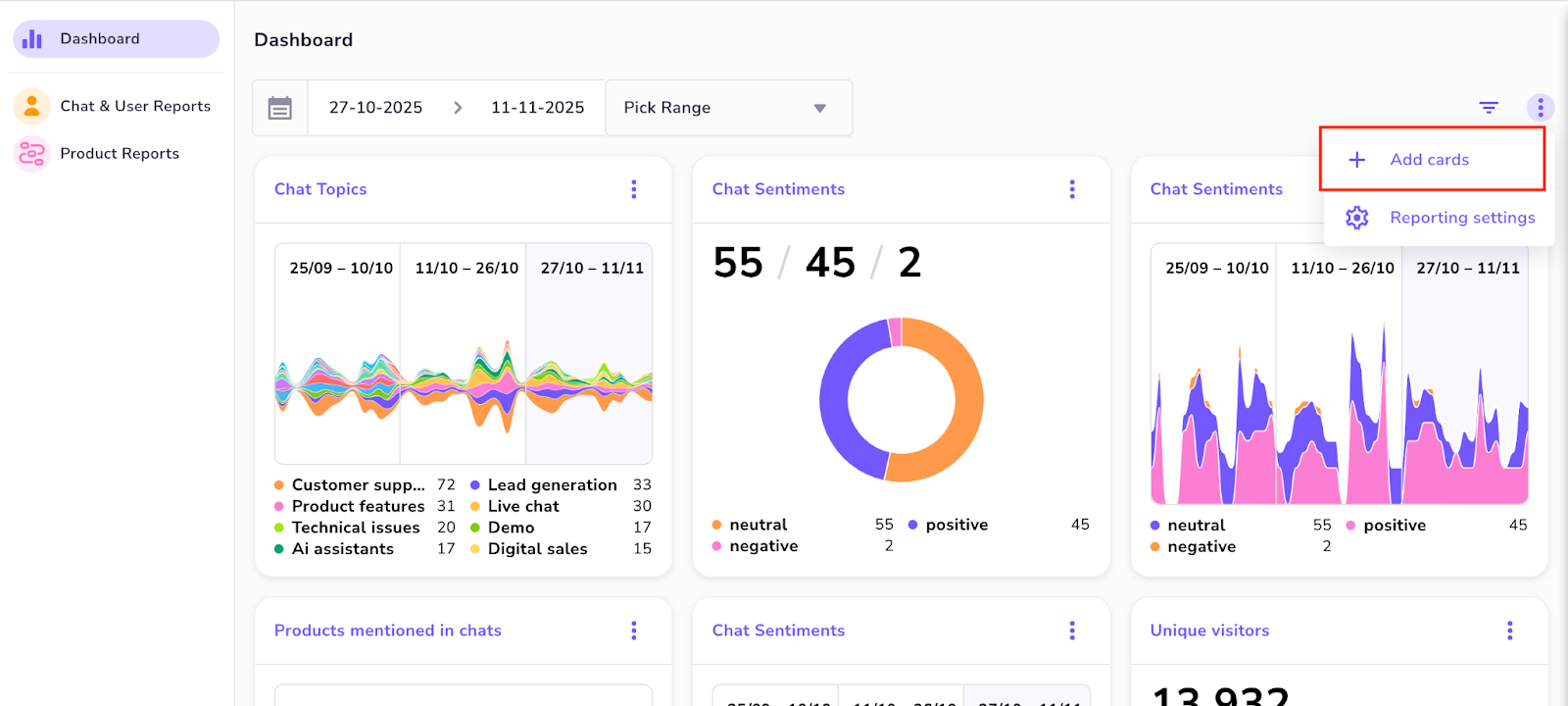Click the orange Customer support legend dot
The width and height of the screenshot is (1568, 706).
[279, 485]
